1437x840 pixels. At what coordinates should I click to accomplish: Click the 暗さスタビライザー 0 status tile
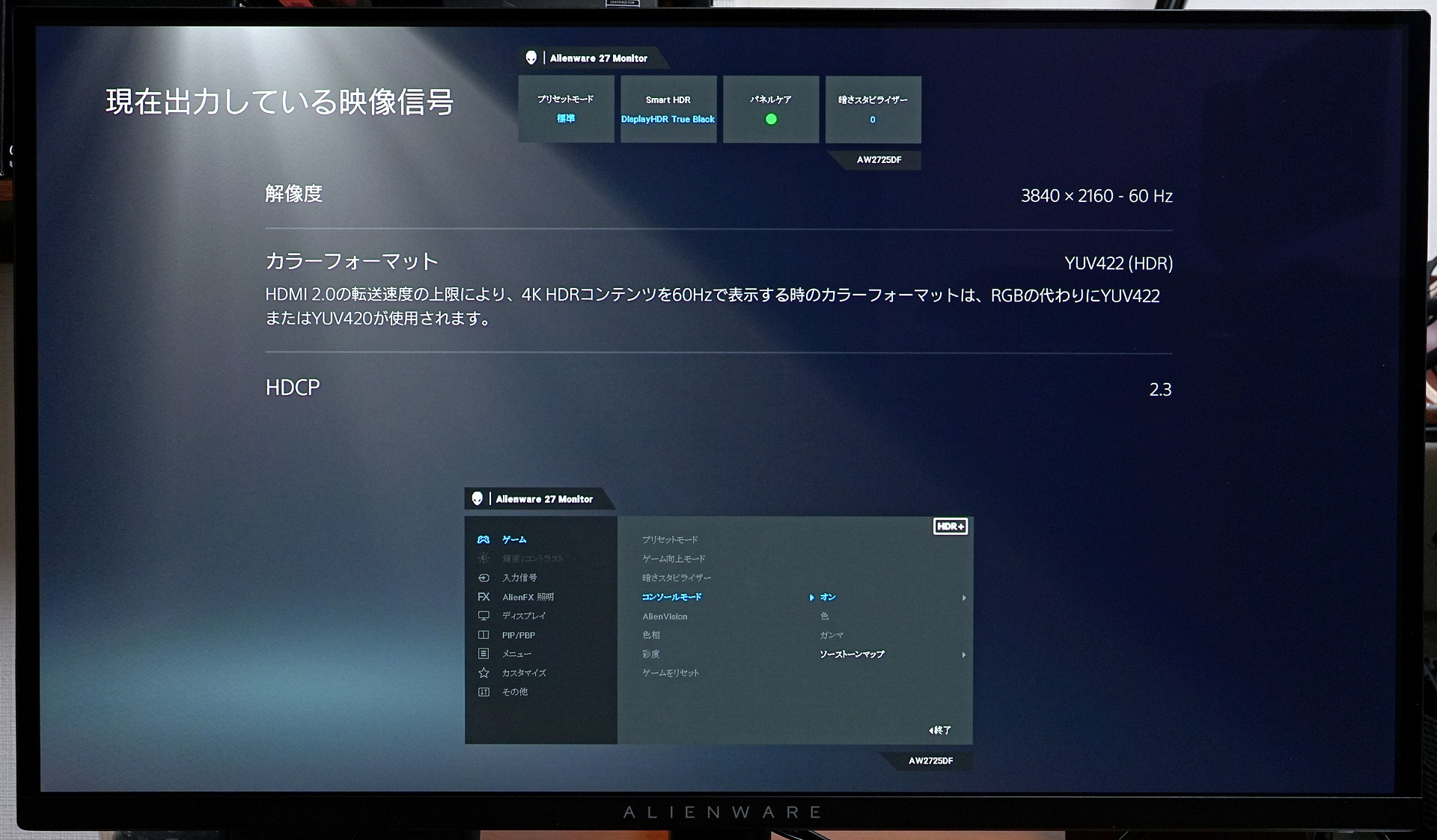pyautogui.click(x=873, y=109)
